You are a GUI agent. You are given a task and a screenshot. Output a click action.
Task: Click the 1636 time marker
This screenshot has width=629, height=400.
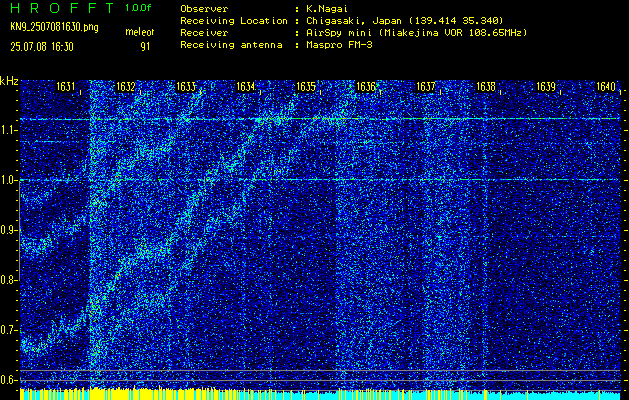tap(366, 86)
